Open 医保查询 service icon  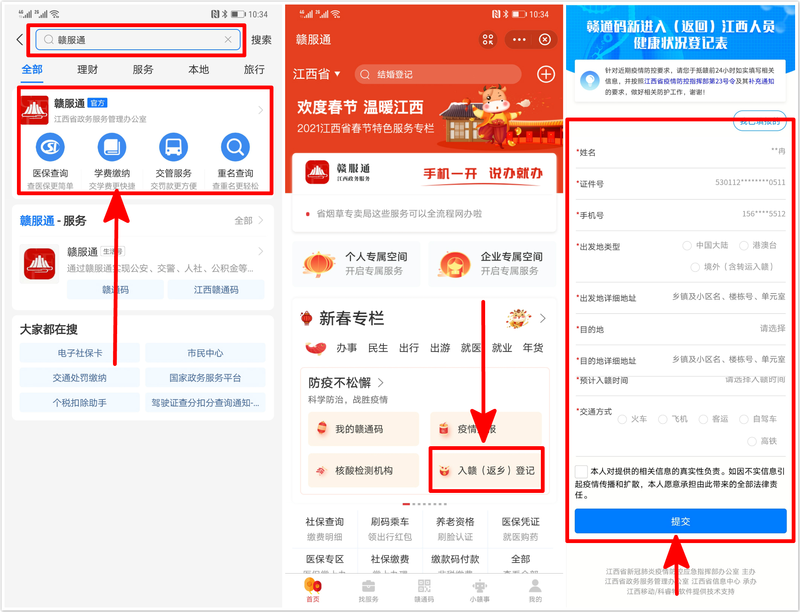coord(50,147)
